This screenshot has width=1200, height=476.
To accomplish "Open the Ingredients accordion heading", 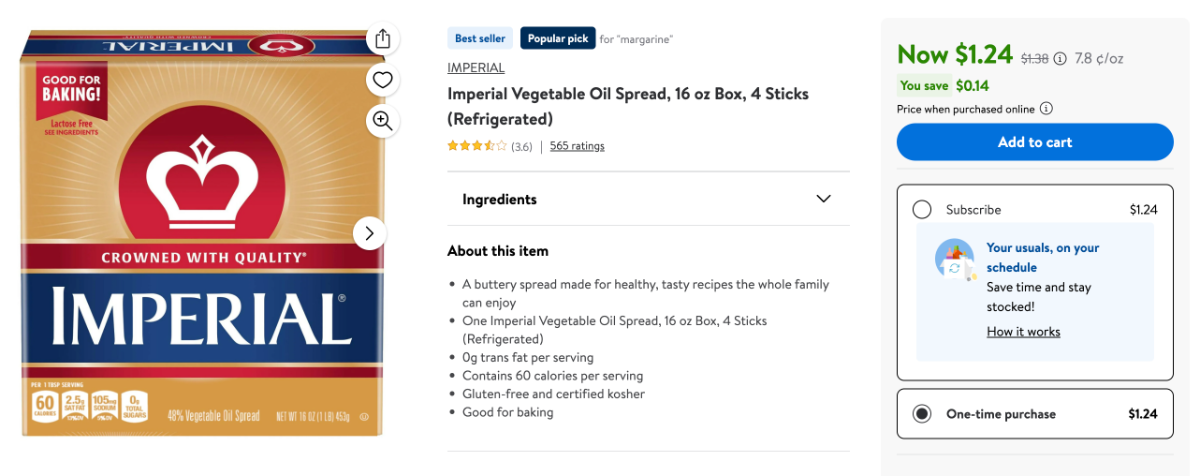I will point(500,199).
